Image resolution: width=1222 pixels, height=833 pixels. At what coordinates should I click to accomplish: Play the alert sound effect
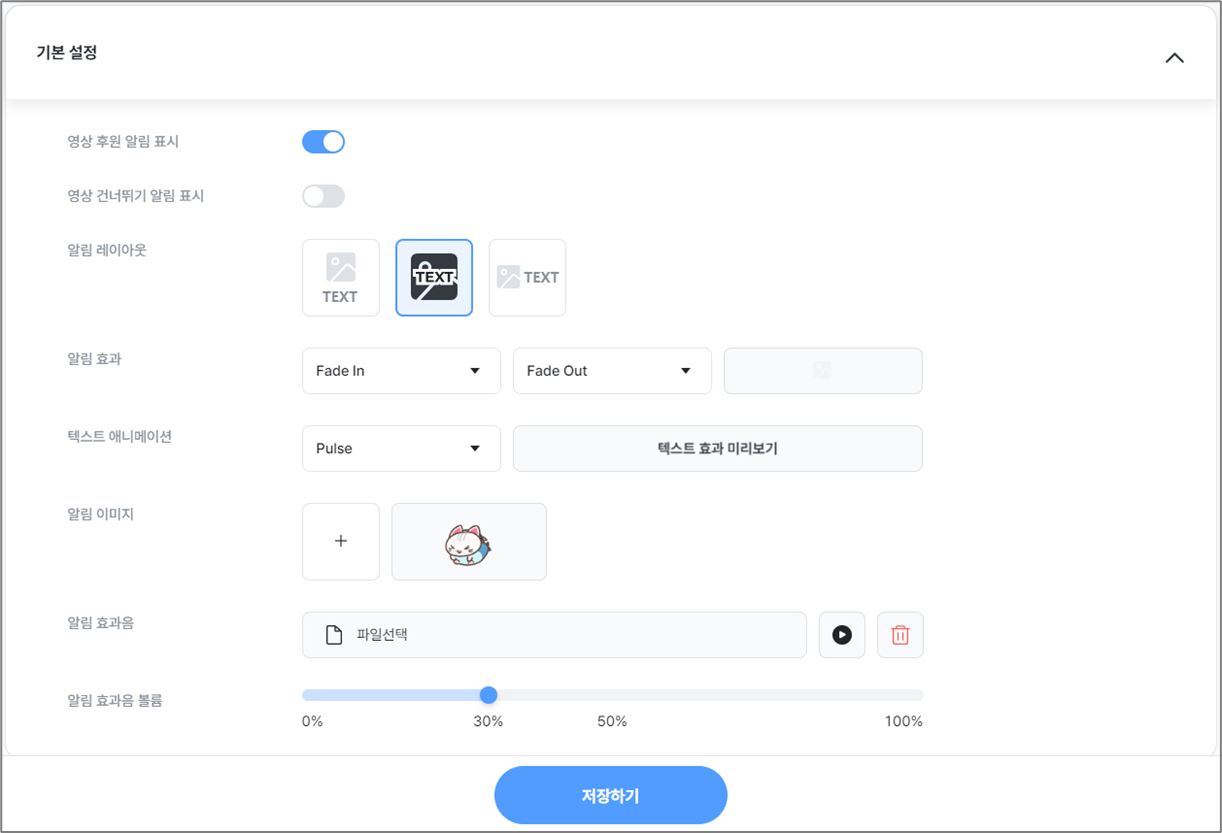842,635
